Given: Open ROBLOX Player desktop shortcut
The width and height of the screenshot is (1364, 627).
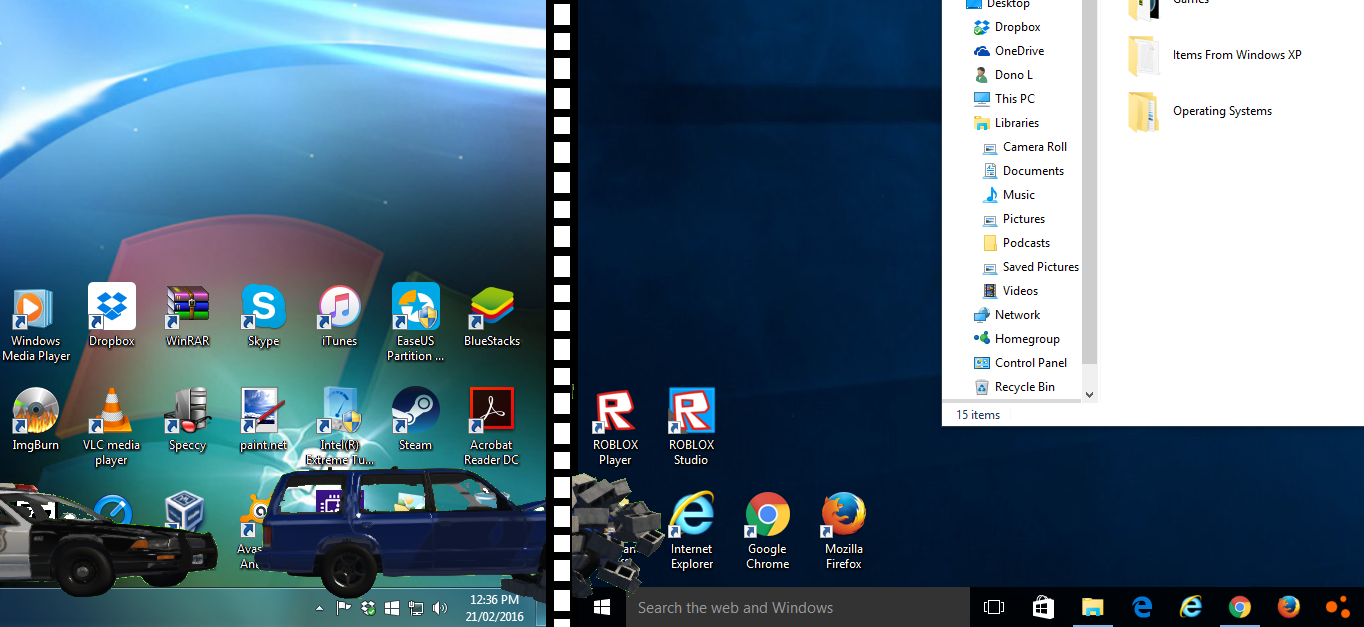Looking at the screenshot, I should pos(615,427).
